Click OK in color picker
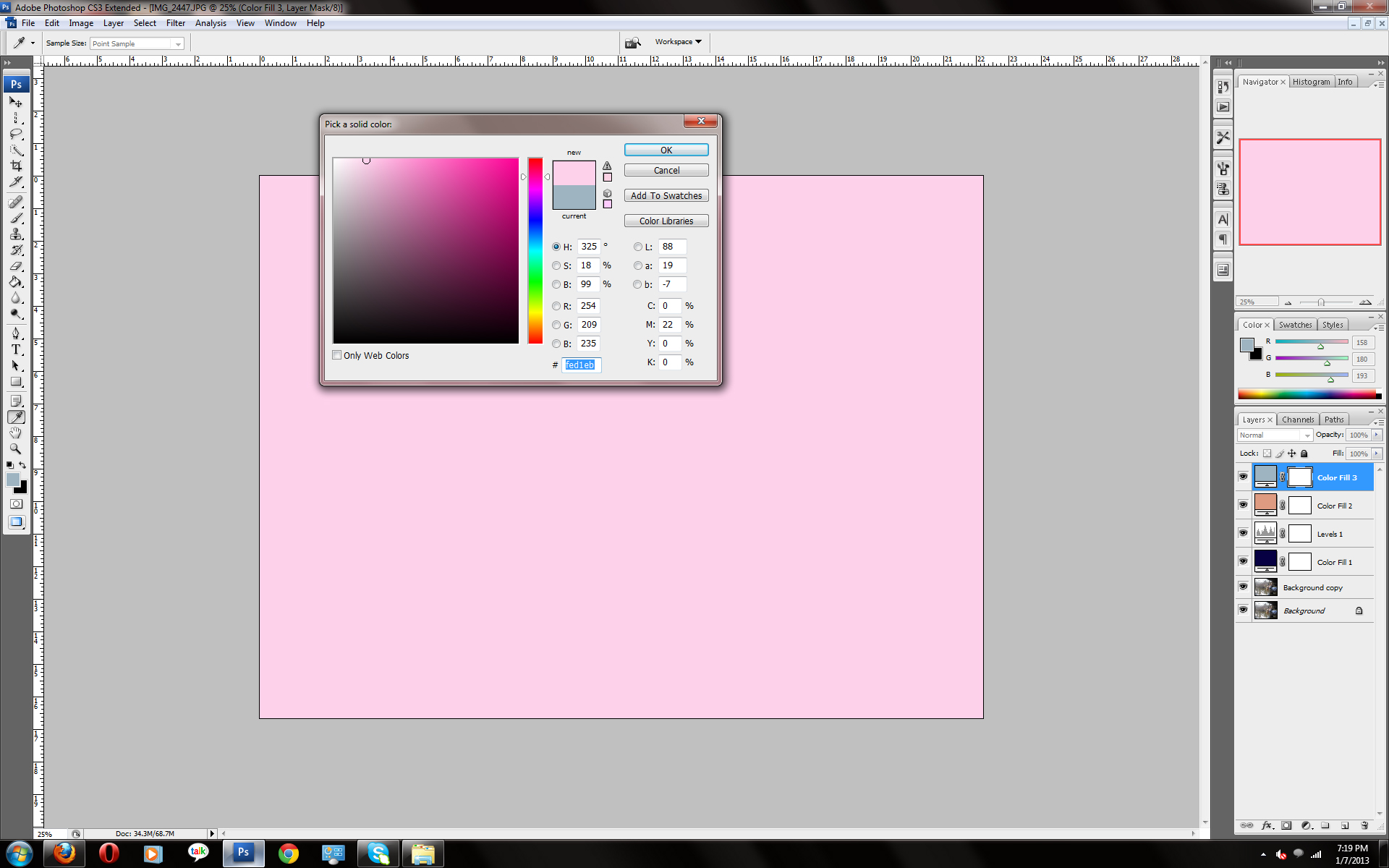The height and width of the screenshot is (868, 1389). click(666, 150)
